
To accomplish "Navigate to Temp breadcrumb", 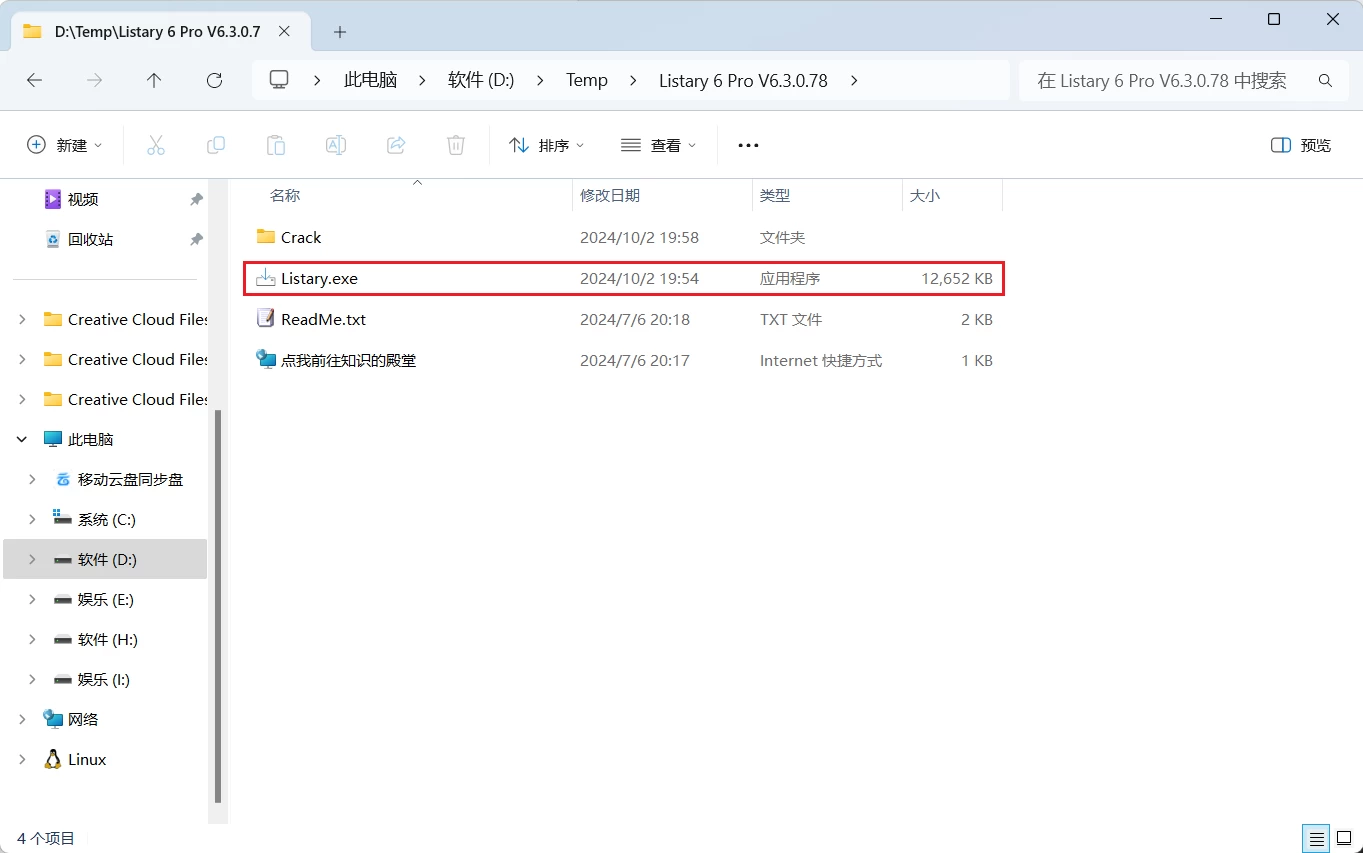I will (587, 81).
